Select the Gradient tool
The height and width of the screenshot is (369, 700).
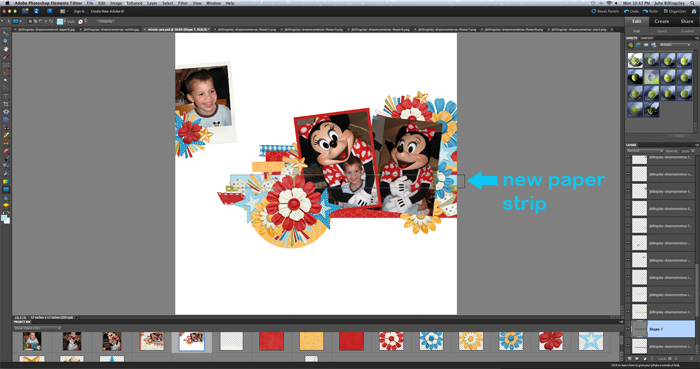6,182
